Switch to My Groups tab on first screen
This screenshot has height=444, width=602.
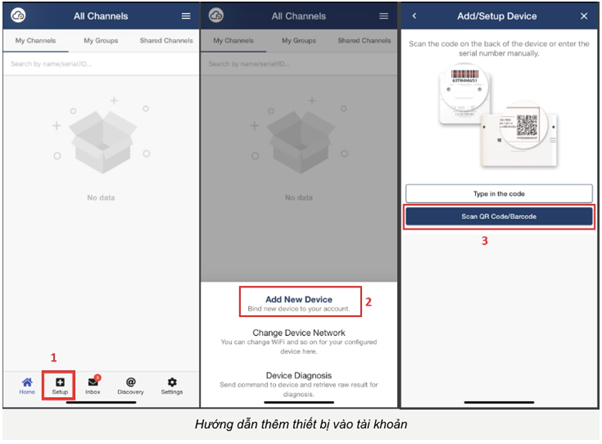(x=101, y=41)
